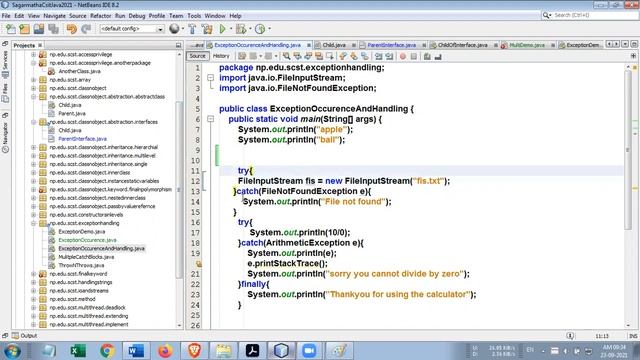Expand np.edu.scst.array package node

pos(33,80)
